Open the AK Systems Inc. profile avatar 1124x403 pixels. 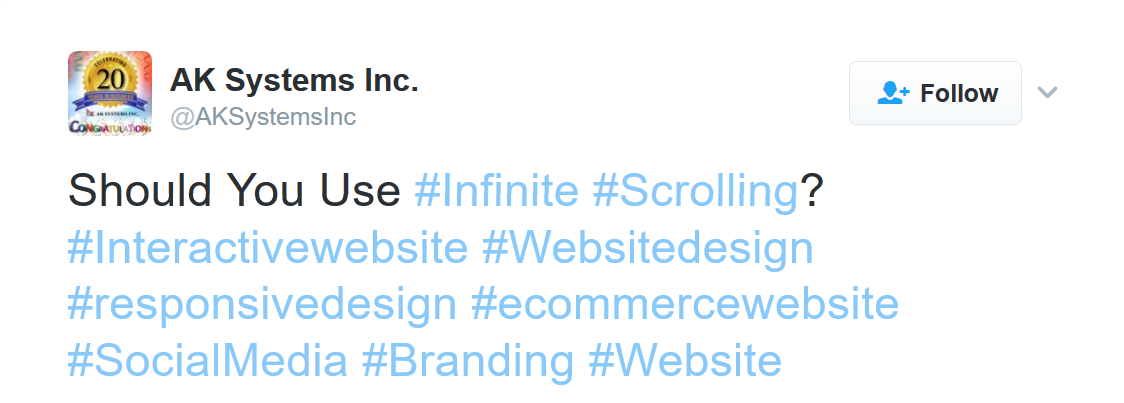click(x=110, y=93)
